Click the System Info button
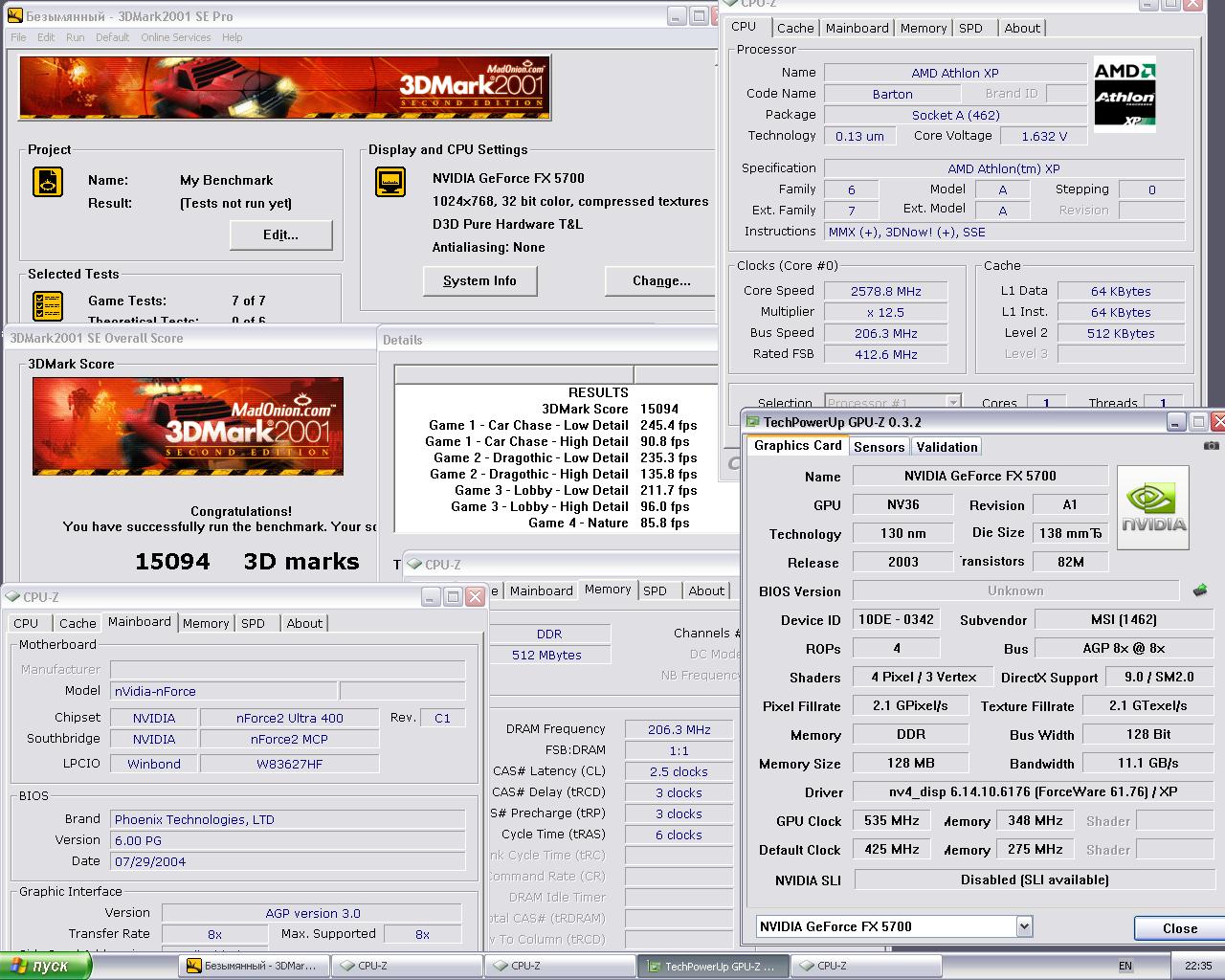This screenshot has height=980, width=1225. pos(479,280)
